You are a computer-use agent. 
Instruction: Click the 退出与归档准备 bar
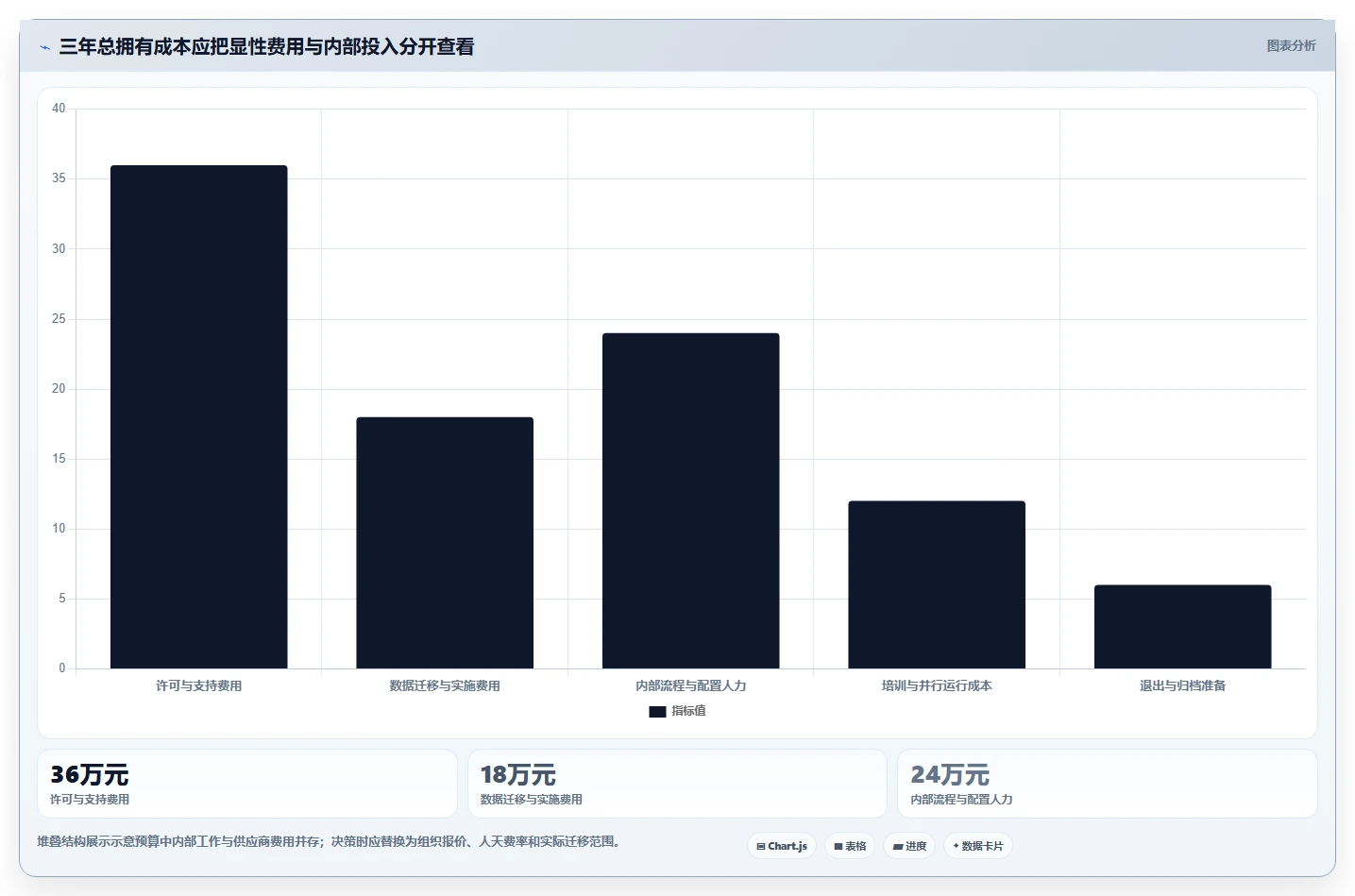coord(1183,627)
